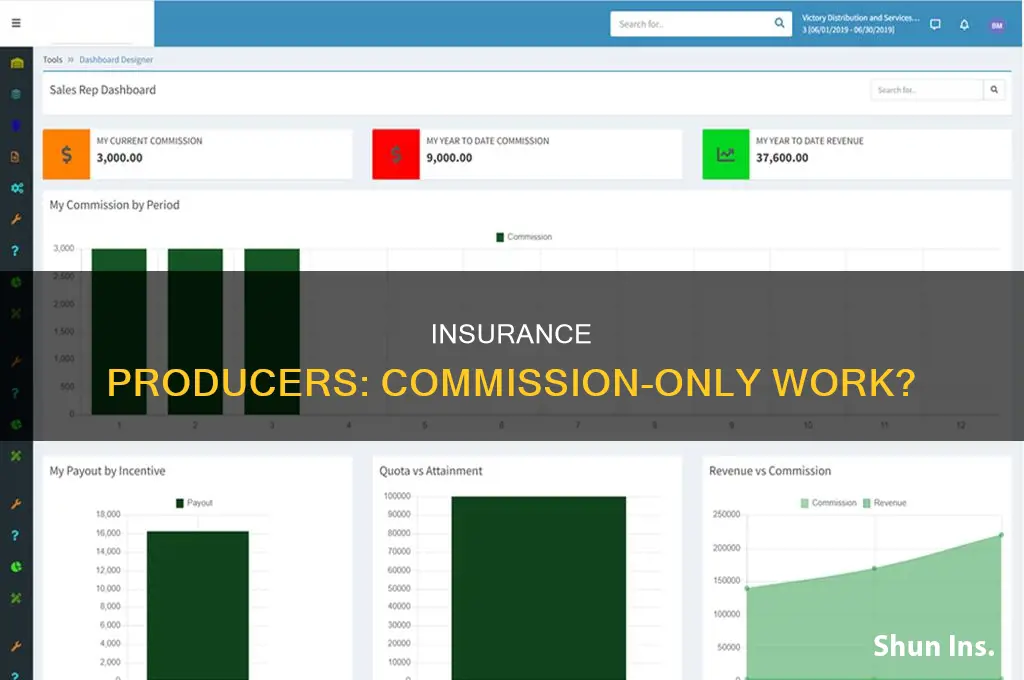Click the MY CURRENT COMMISSION label
The height and width of the screenshot is (680, 1024).
150,140
